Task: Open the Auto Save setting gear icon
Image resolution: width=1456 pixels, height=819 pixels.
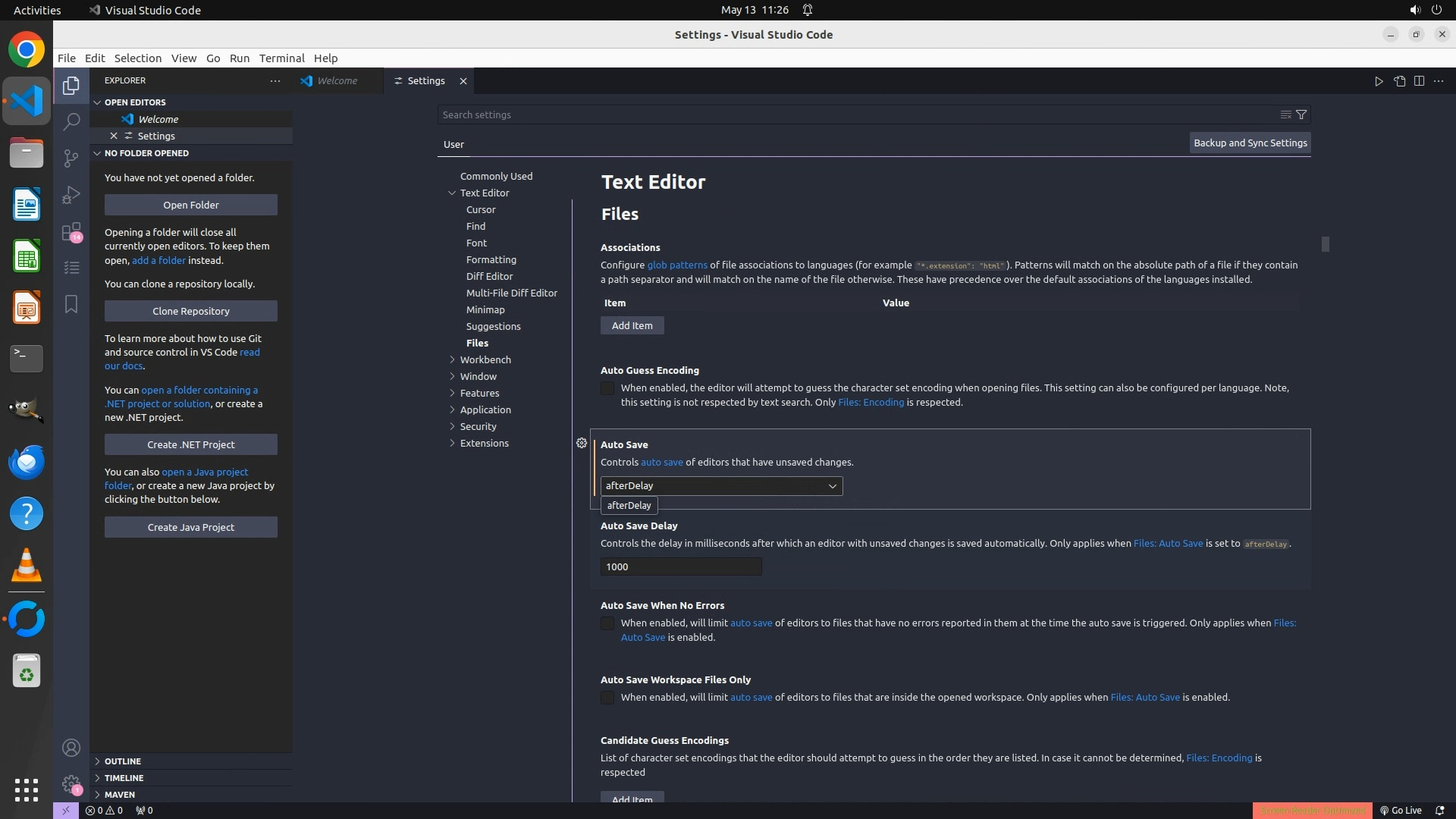Action: pos(582,444)
